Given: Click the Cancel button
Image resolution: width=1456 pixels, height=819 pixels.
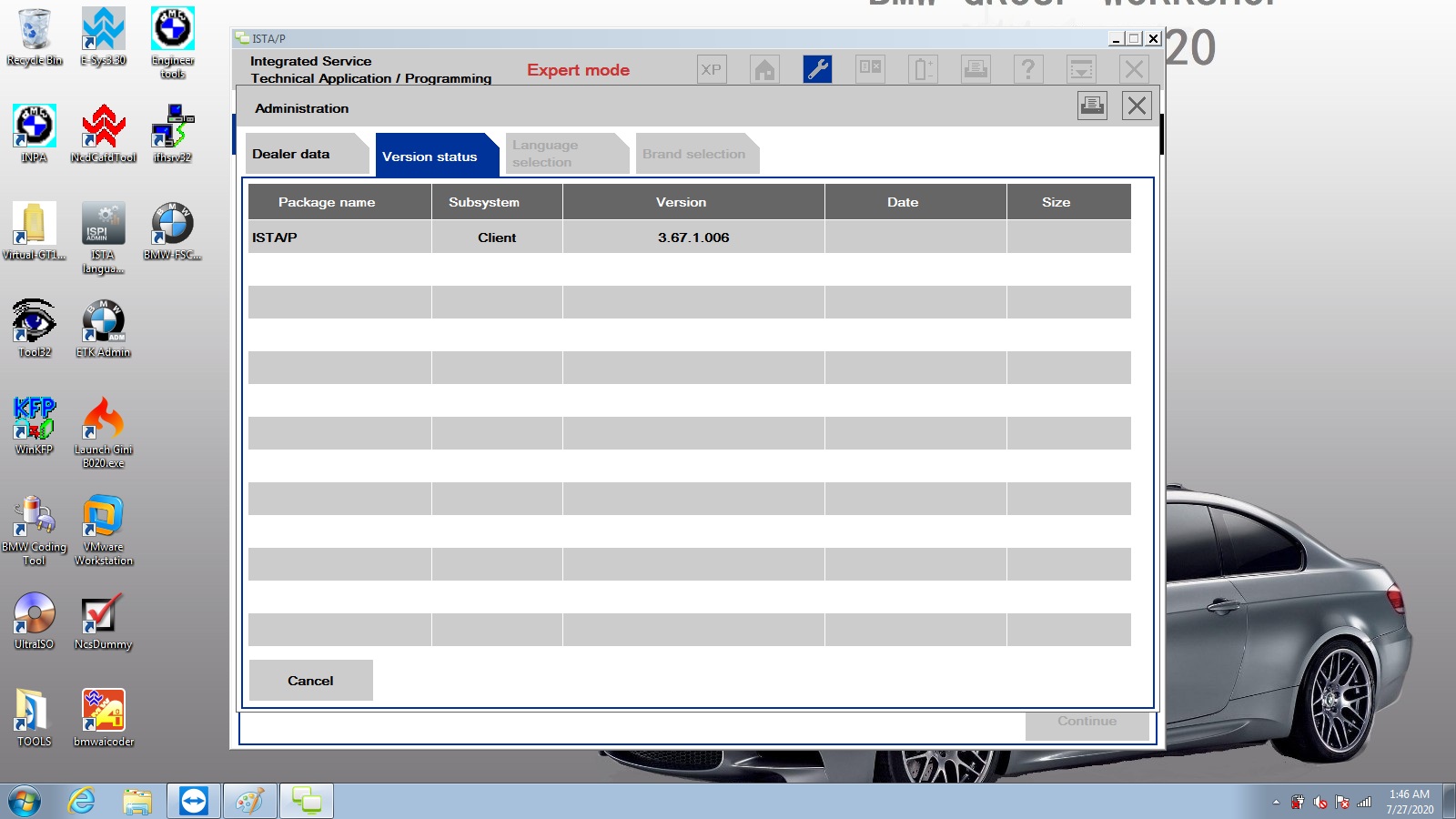Looking at the screenshot, I should tap(310, 680).
